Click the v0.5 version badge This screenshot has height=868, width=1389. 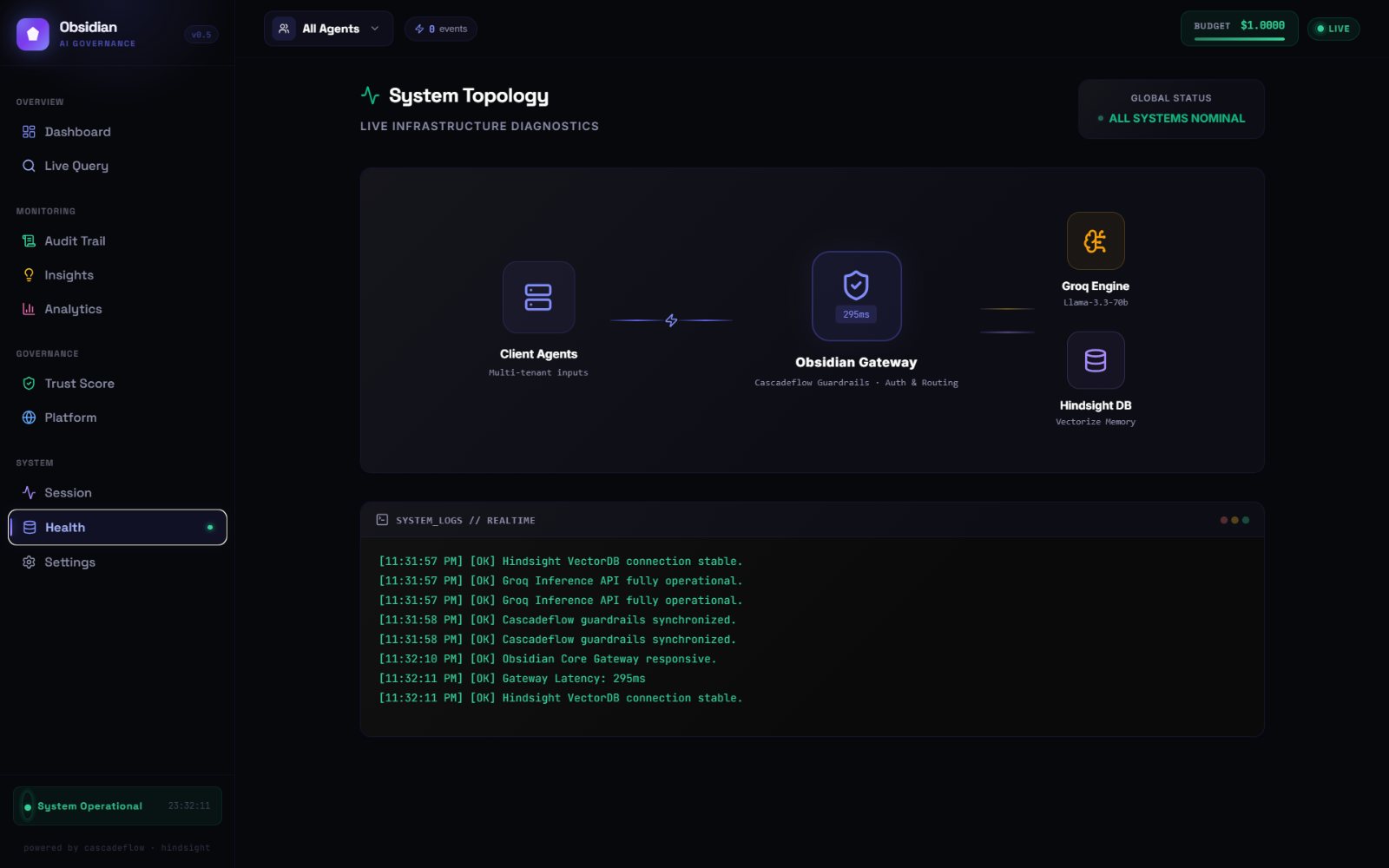[201, 35]
